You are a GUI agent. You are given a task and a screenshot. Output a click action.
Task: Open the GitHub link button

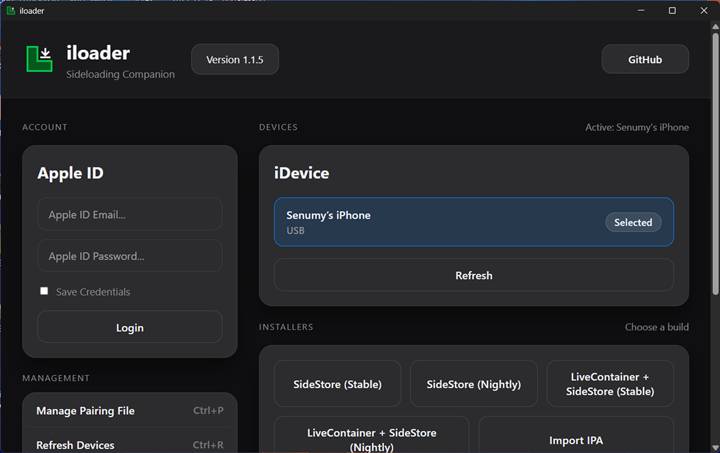[645, 60]
